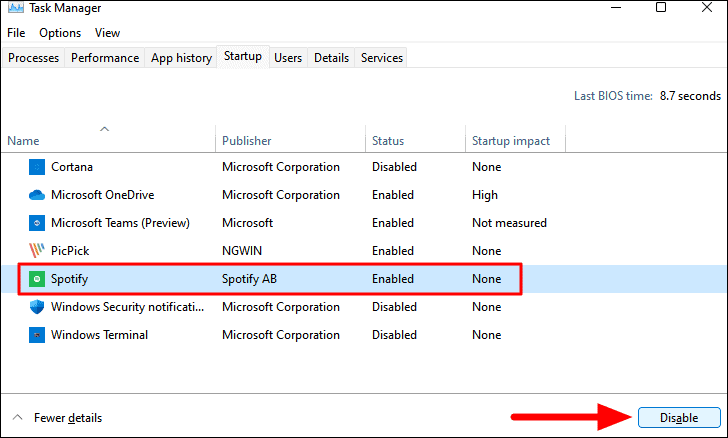
Task: Switch to the Processes tab
Action: 33,58
